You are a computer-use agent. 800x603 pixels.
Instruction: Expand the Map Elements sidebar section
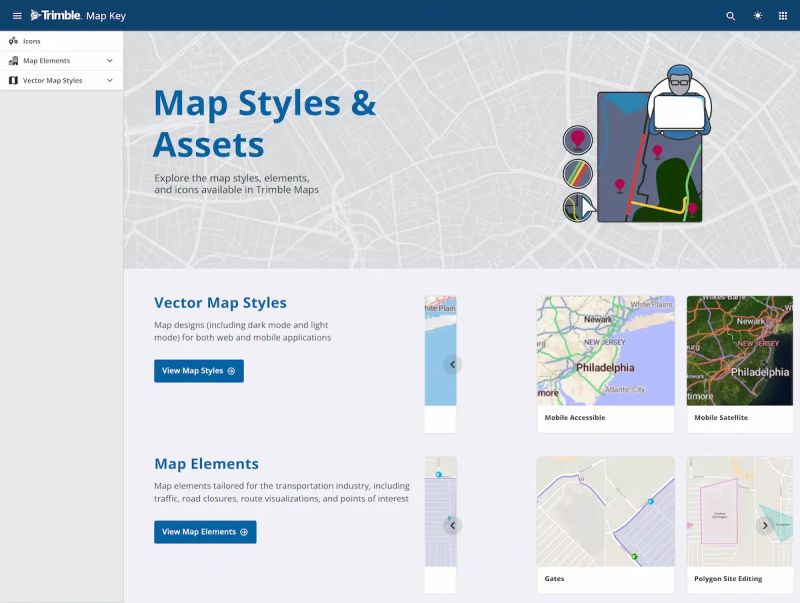110,60
